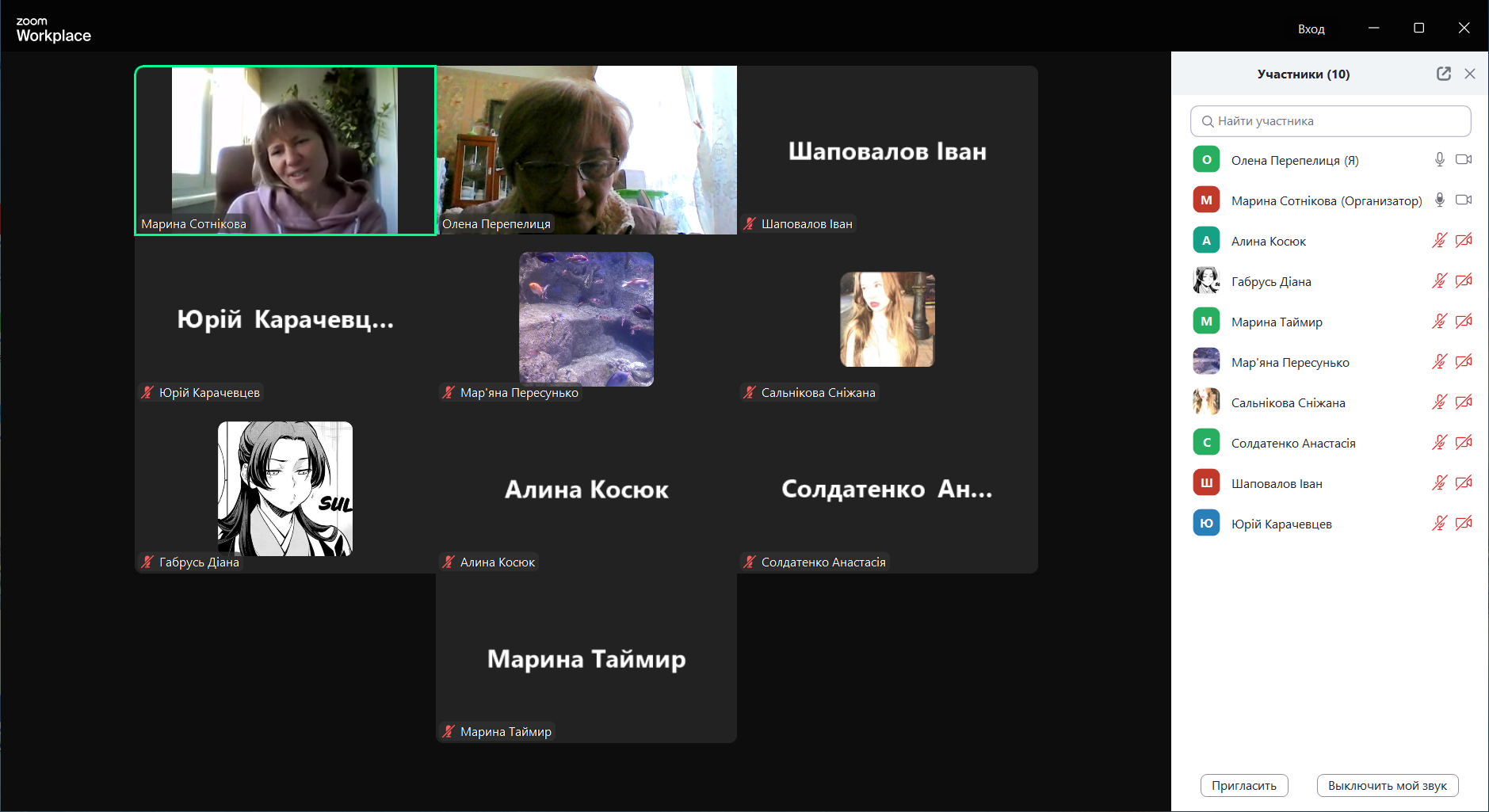Image resolution: width=1489 pixels, height=812 pixels.
Task: Select Мар'яна Пересунько in participants list
Action: point(1331,362)
